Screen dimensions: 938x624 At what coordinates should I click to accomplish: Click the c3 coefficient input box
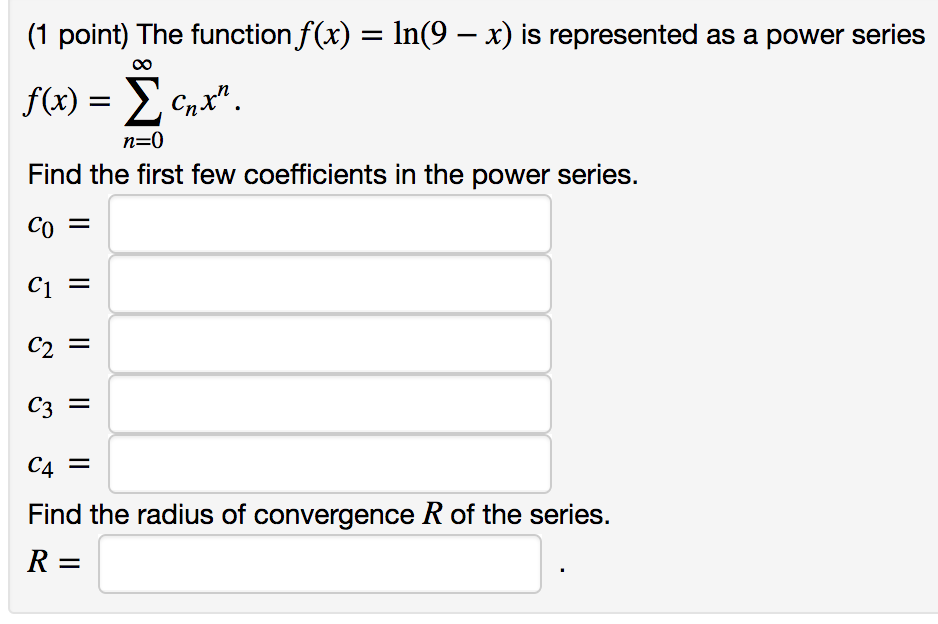tap(330, 403)
